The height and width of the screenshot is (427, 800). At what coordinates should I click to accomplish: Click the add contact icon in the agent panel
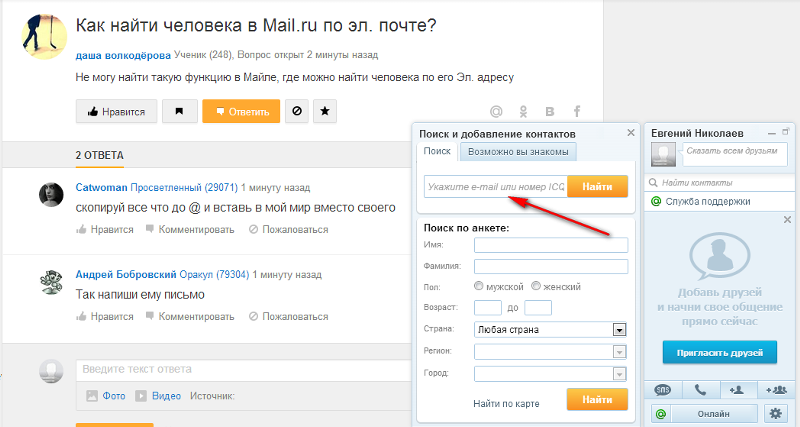point(737,390)
